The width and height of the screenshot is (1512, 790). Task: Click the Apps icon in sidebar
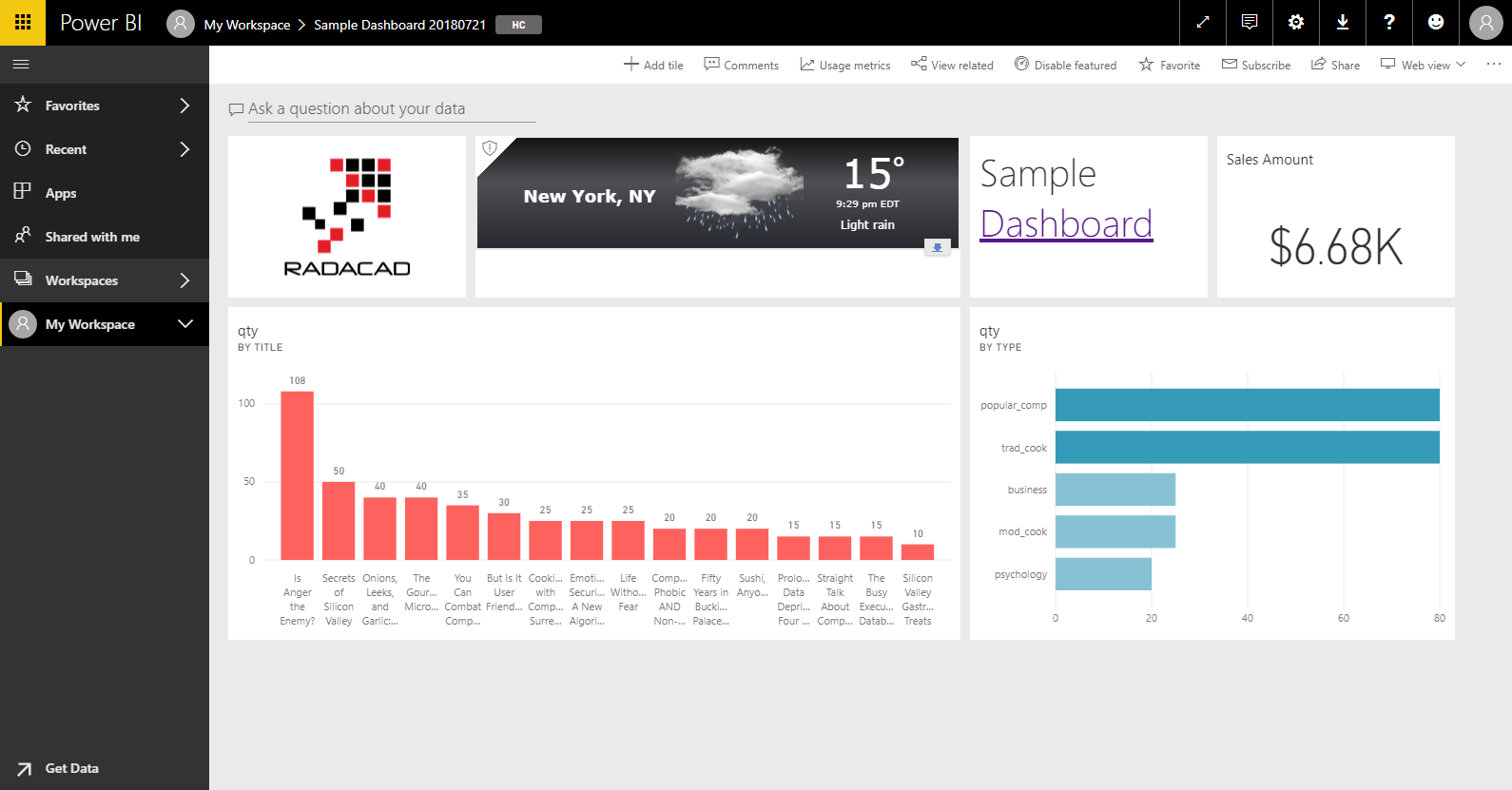click(x=23, y=191)
